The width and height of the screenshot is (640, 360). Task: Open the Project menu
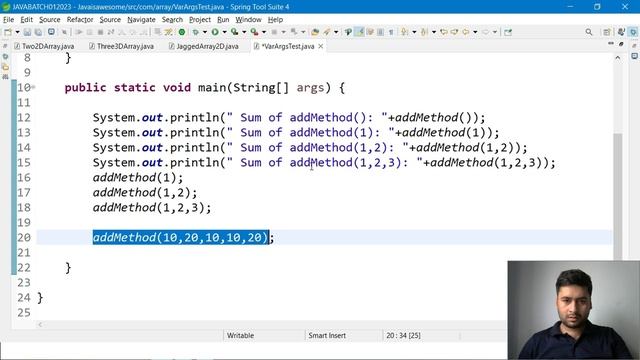(200, 20)
